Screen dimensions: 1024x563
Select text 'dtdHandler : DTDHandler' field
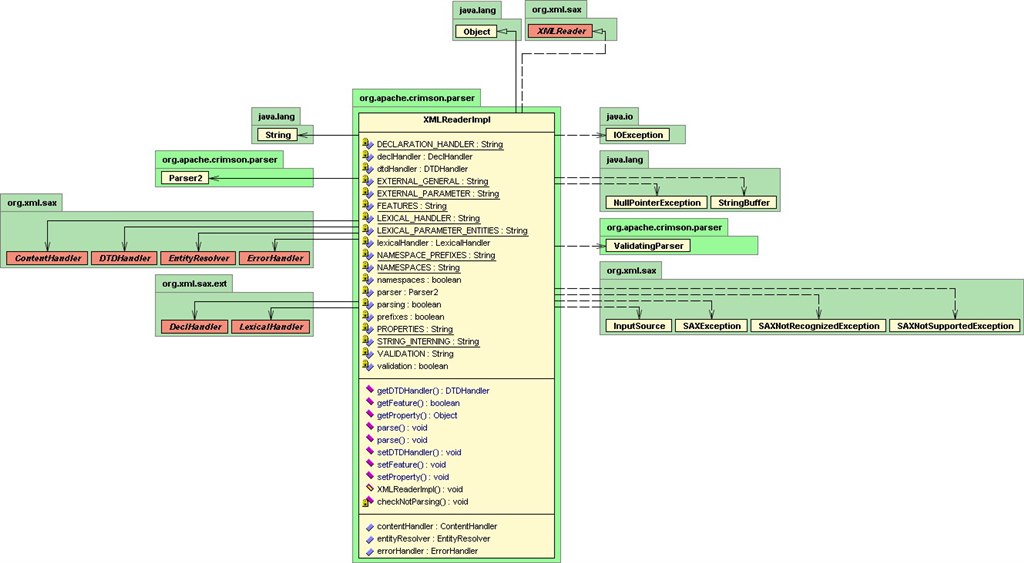(x=422, y=169)
